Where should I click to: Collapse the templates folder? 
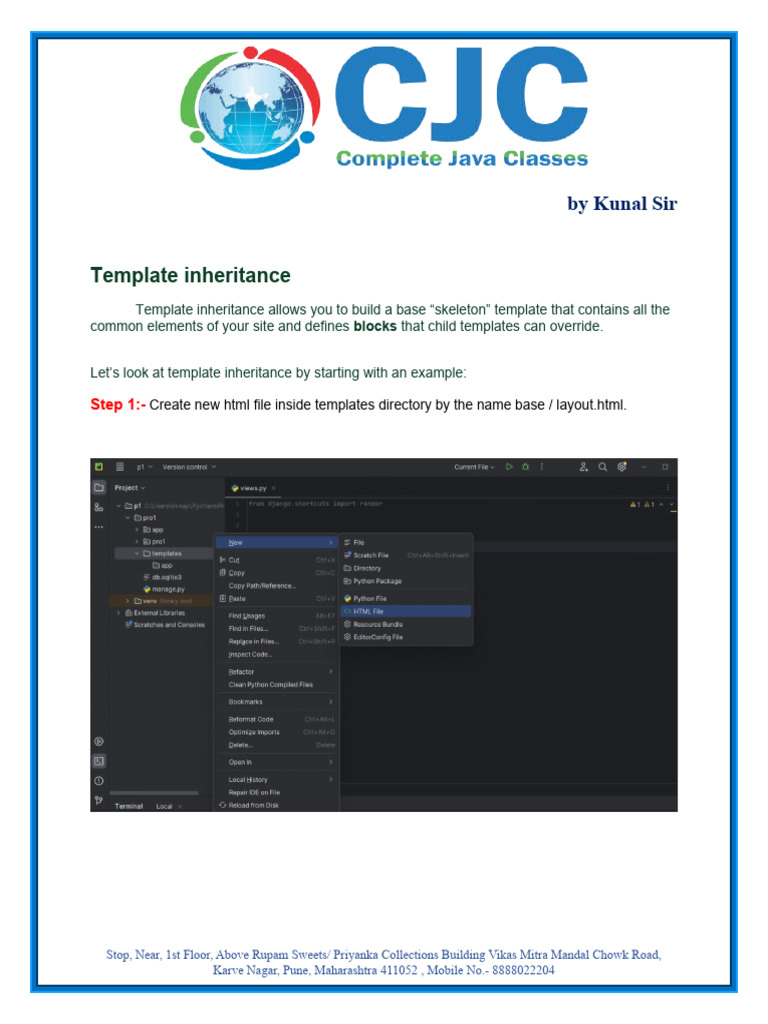pos(136,554)
